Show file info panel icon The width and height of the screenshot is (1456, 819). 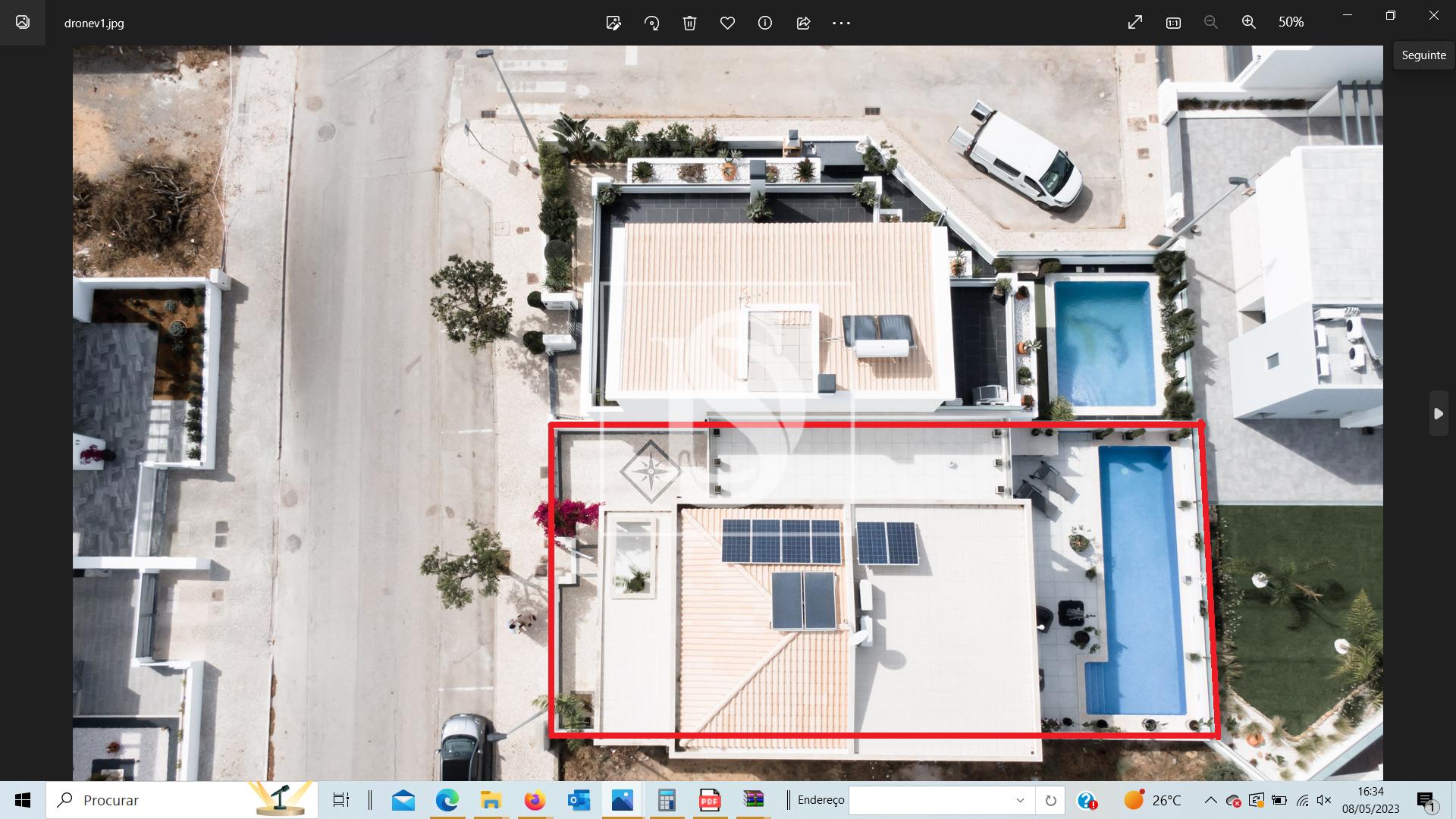click(x=765, y=23)
